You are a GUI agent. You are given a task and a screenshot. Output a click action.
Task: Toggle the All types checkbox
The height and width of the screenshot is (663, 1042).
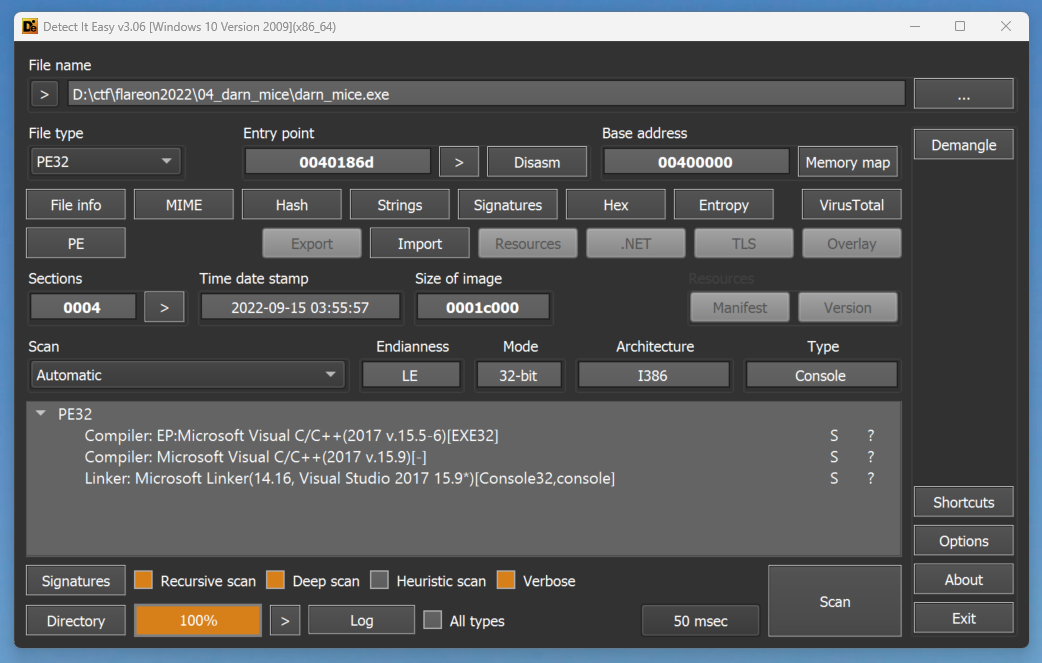432,620
